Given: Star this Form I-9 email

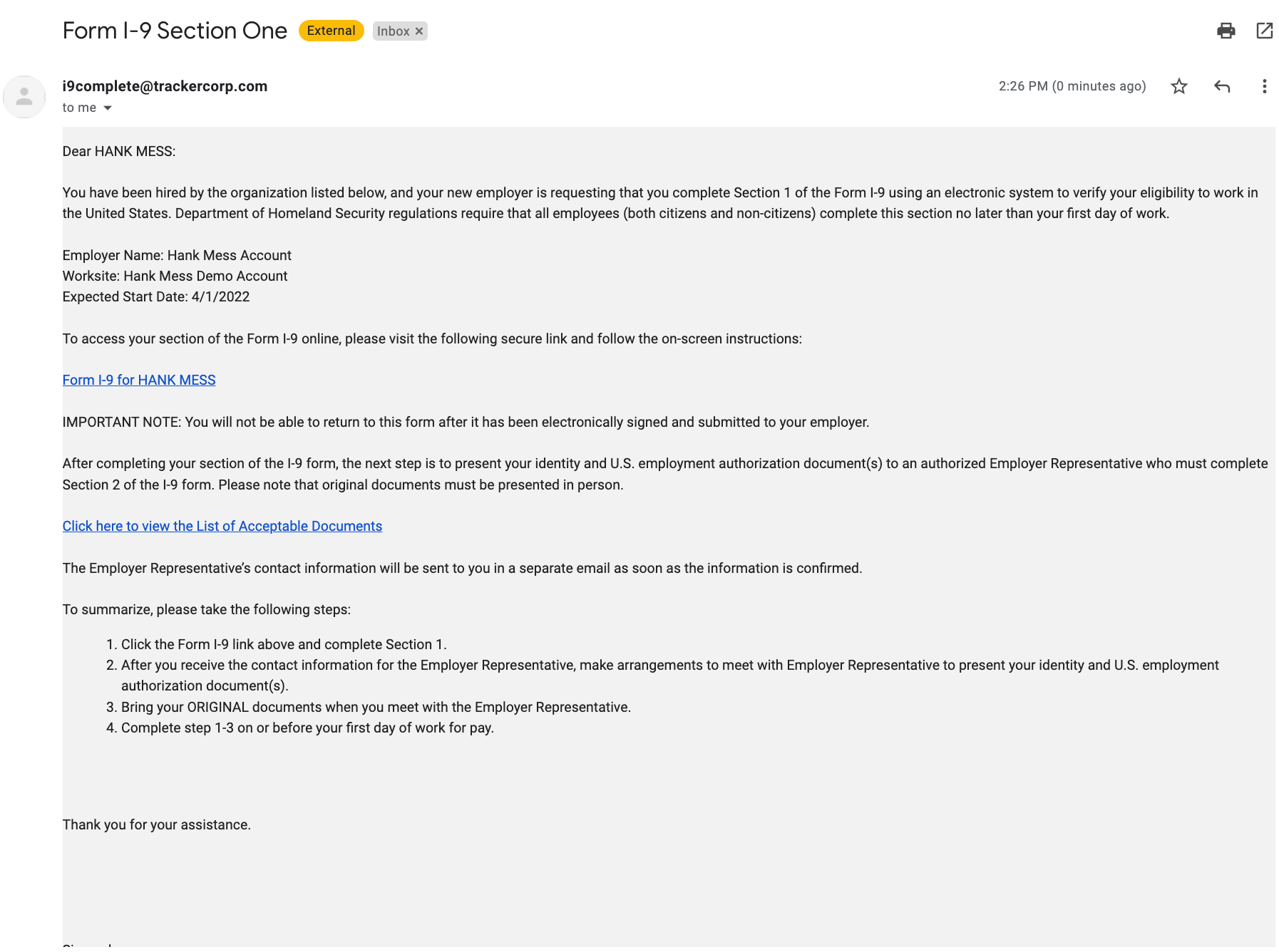Looking at the screenshot, I should [1178, 86].
